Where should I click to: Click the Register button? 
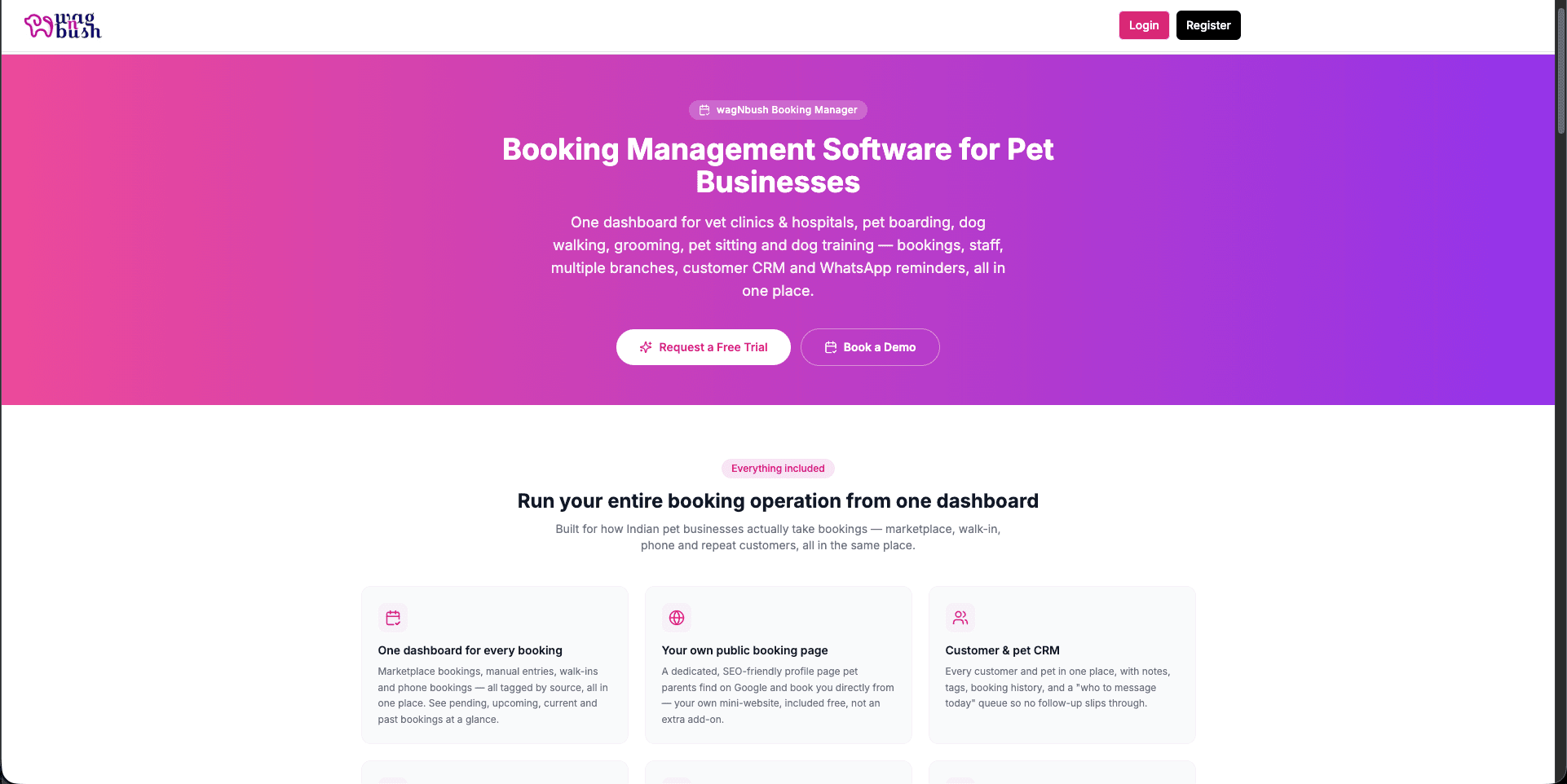1208,25
